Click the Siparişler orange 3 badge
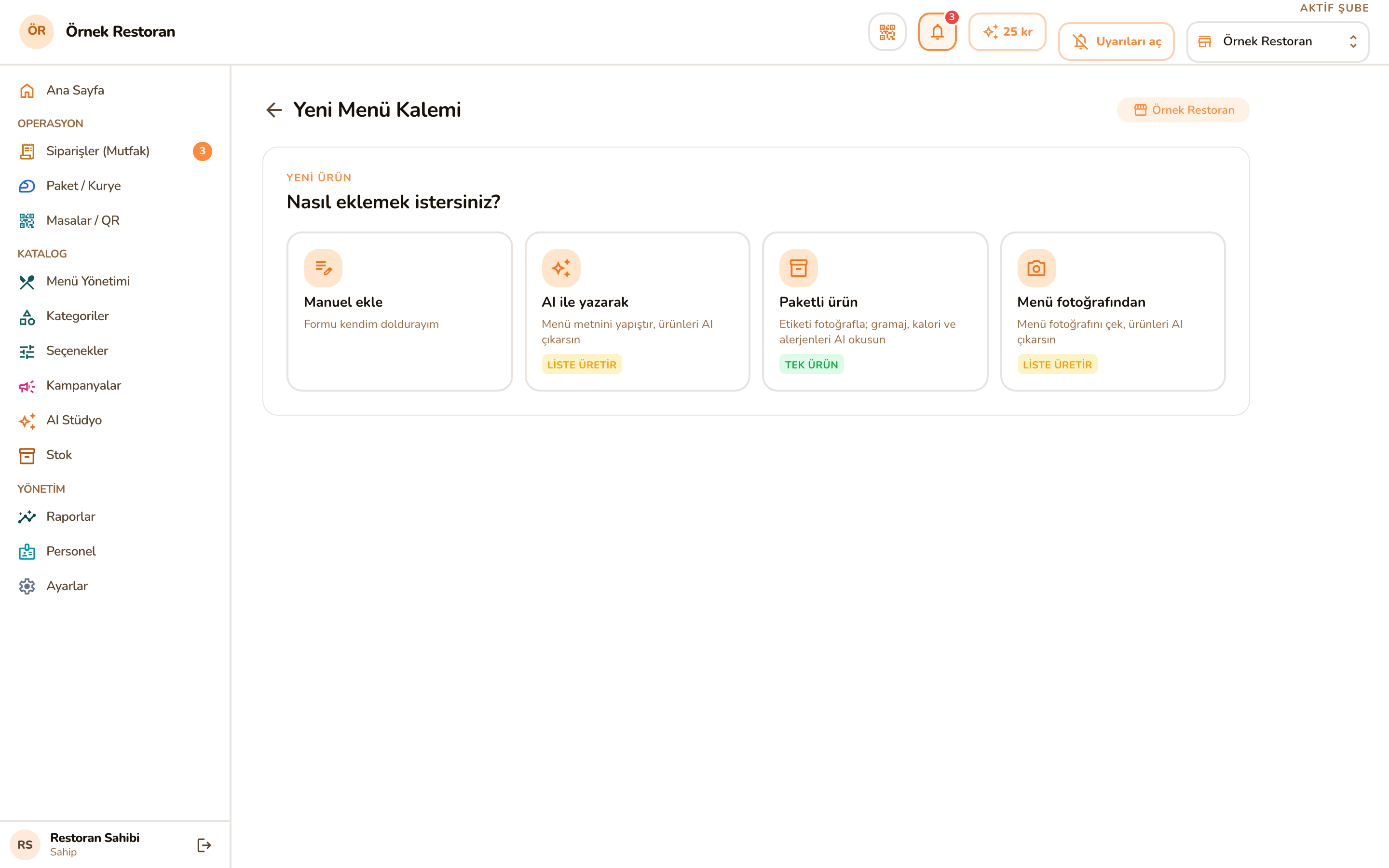The image size is (1389, 868). coord(203,151)
